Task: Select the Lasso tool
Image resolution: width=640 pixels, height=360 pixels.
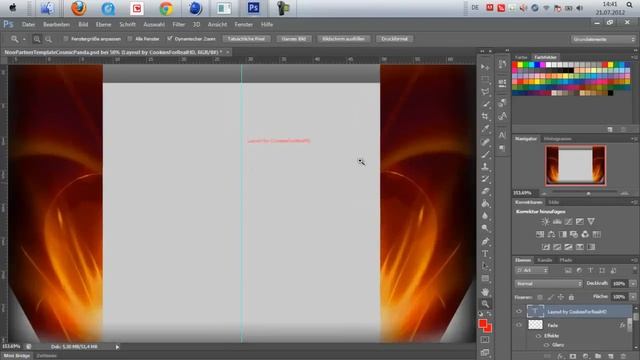Action: (485, 92)
